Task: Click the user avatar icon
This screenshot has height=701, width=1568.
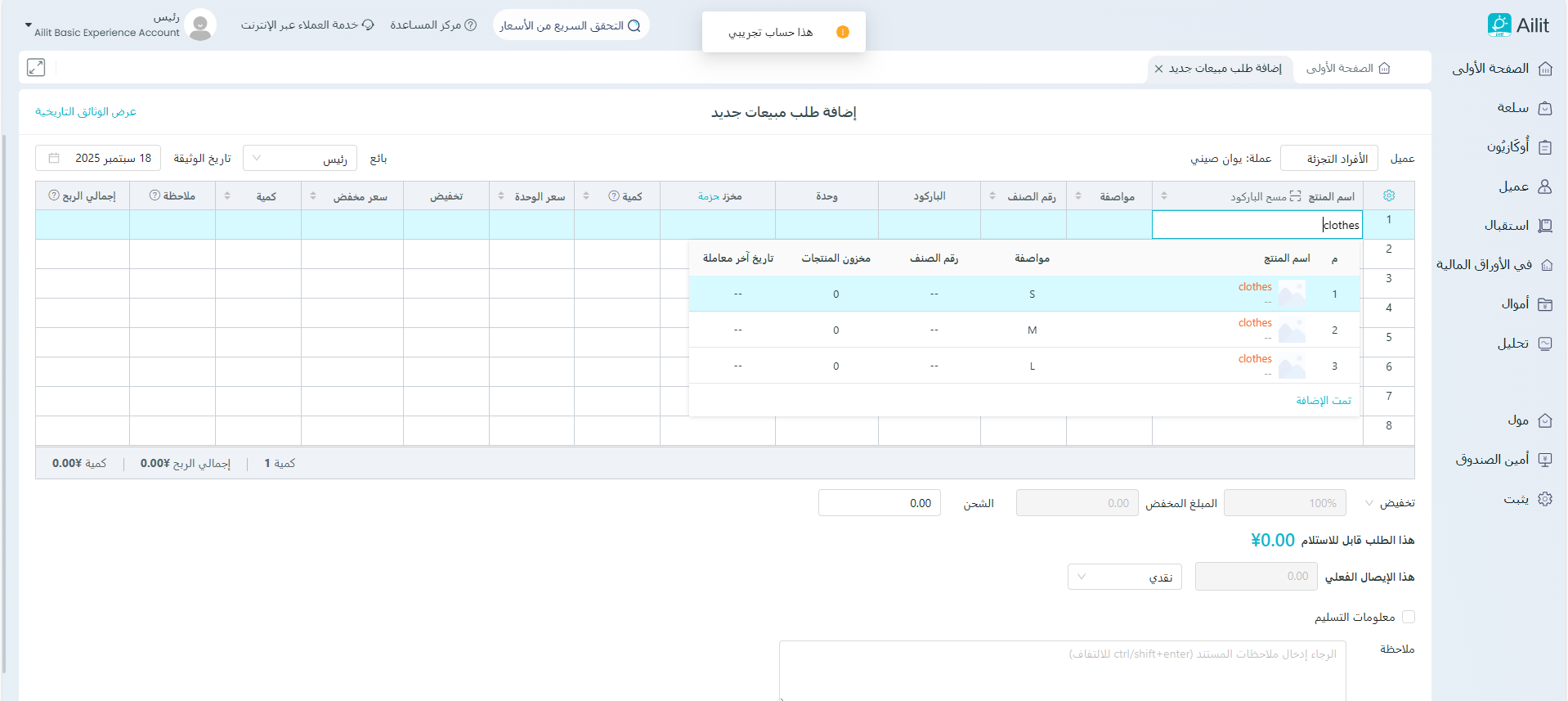Action: click(x=200, y=25)
